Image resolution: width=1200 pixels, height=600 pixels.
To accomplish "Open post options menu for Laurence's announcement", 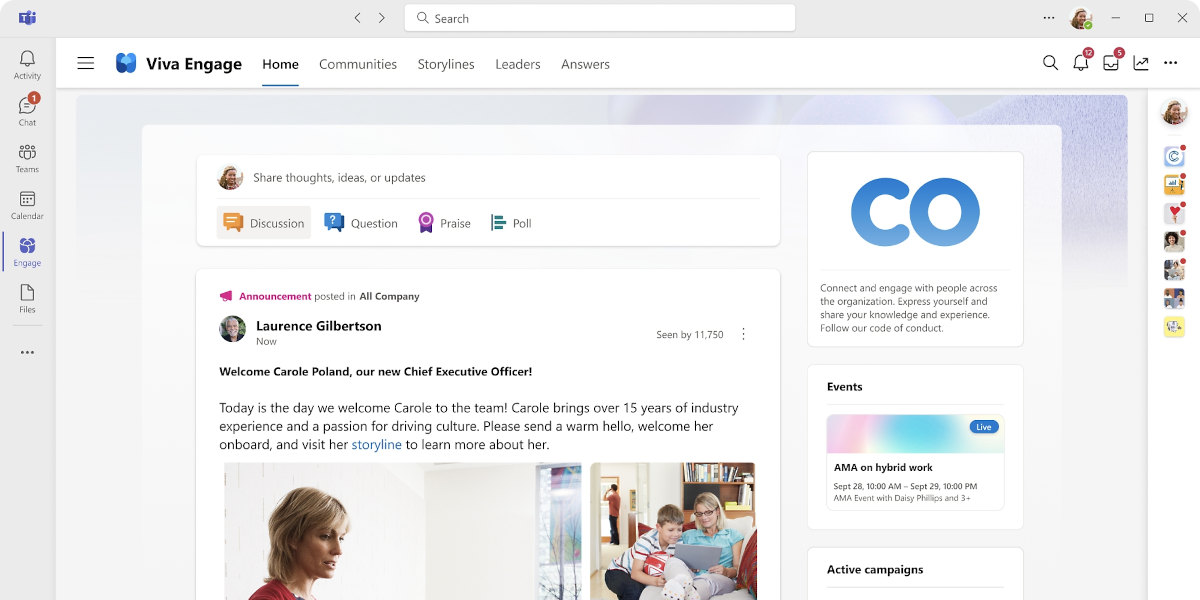I will [743, 334].
